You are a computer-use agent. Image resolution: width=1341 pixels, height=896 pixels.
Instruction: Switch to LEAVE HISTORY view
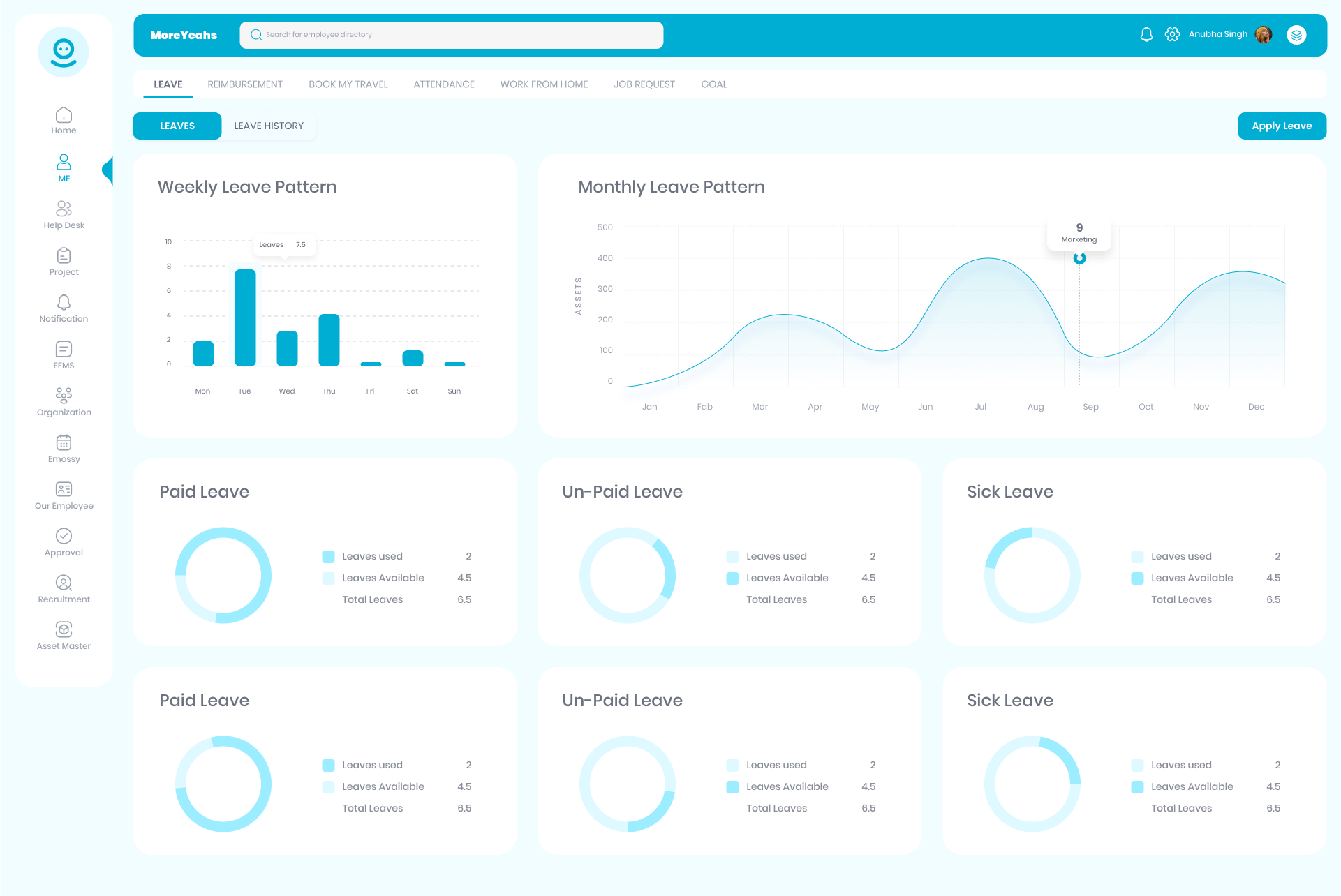click(x=268, y=126)
